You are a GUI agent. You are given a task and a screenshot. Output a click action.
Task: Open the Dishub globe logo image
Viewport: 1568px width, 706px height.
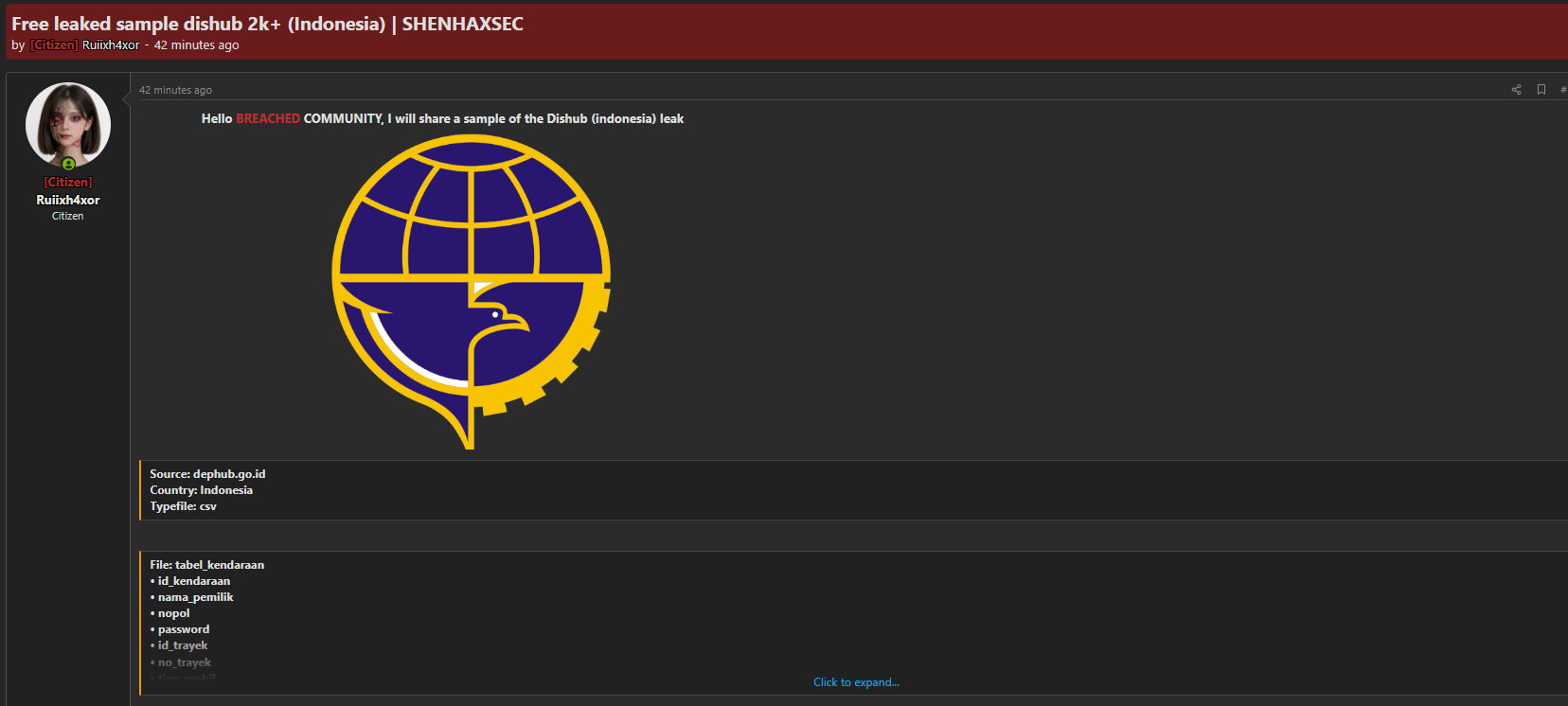(x=472, y=291)
